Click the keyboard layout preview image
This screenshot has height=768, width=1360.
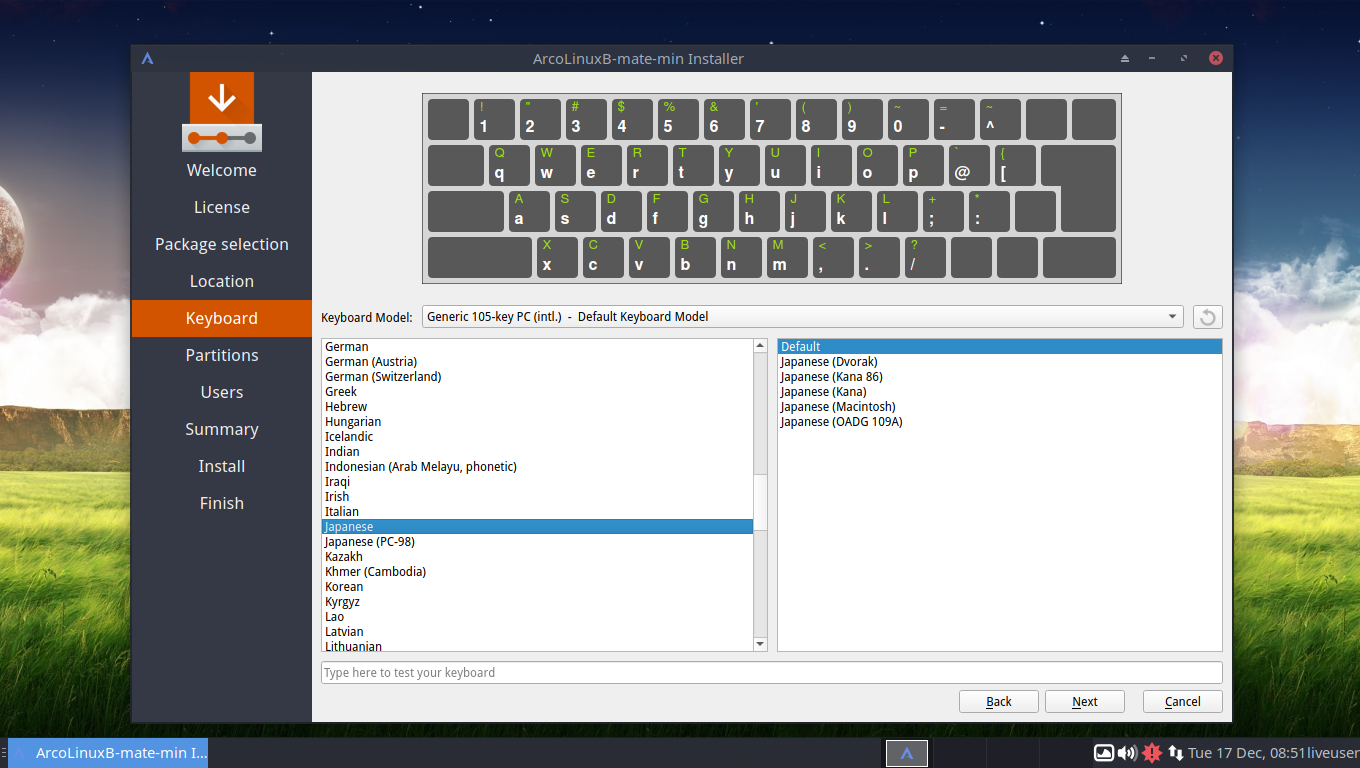(771, 189)
